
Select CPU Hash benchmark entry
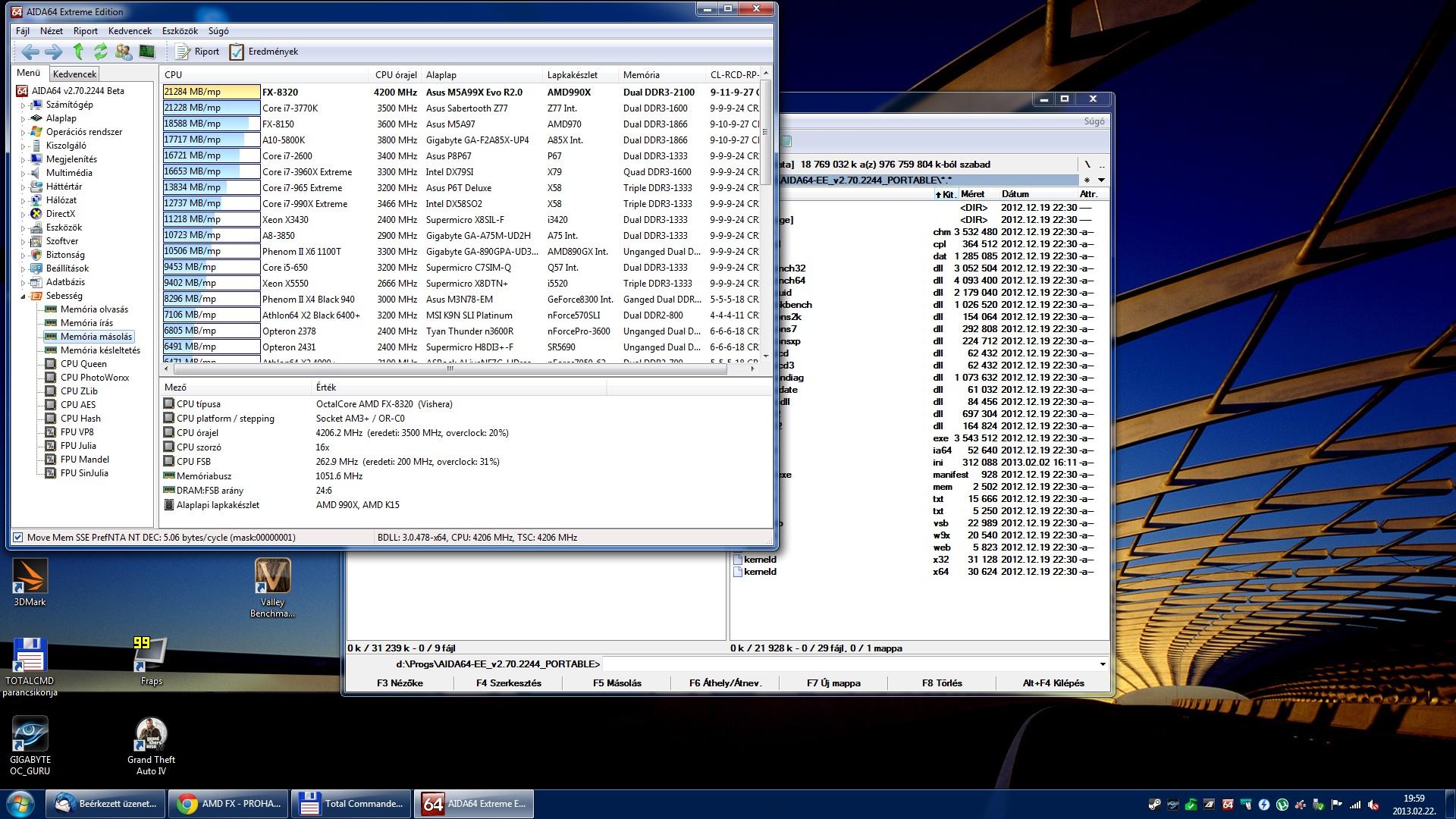point(80,419)
